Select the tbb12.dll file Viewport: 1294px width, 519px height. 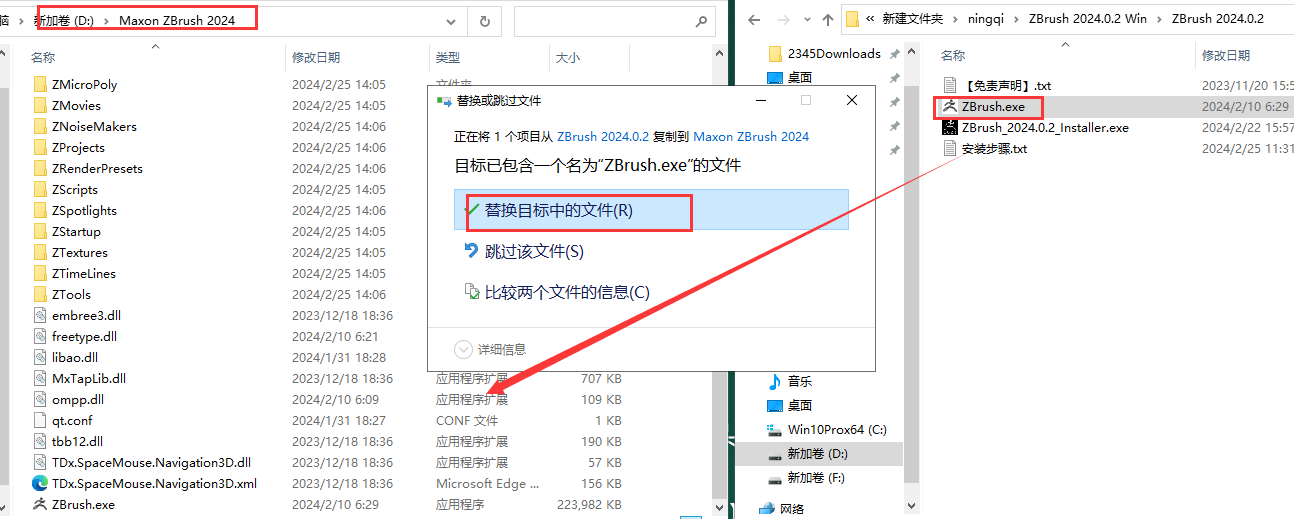pos(77,441)
